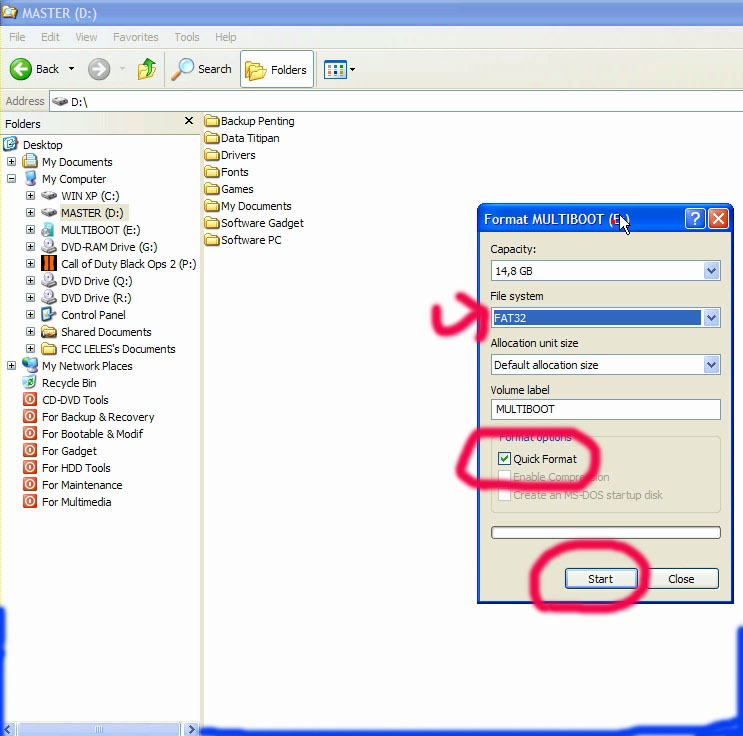Click Close button in Format dialog
The height and width of the screenshot is (736, 743).
click(681, 579)
